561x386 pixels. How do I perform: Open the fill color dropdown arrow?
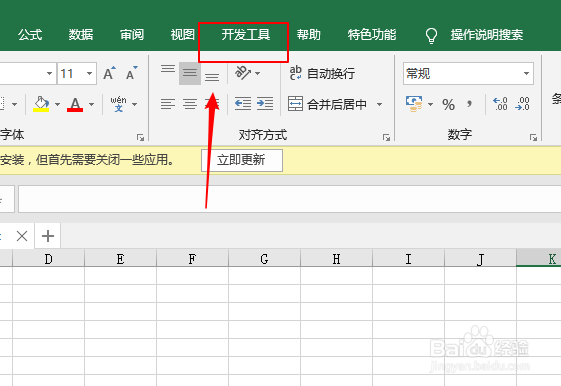(x=58, y=104)
